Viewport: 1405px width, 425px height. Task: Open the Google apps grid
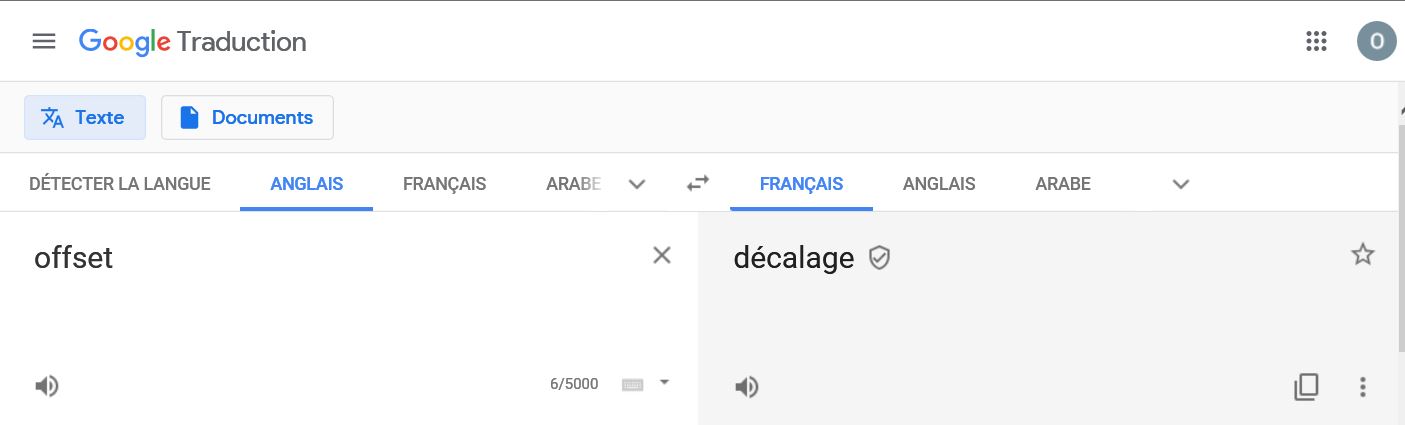pyautogui.click(x=1316, y=41)
